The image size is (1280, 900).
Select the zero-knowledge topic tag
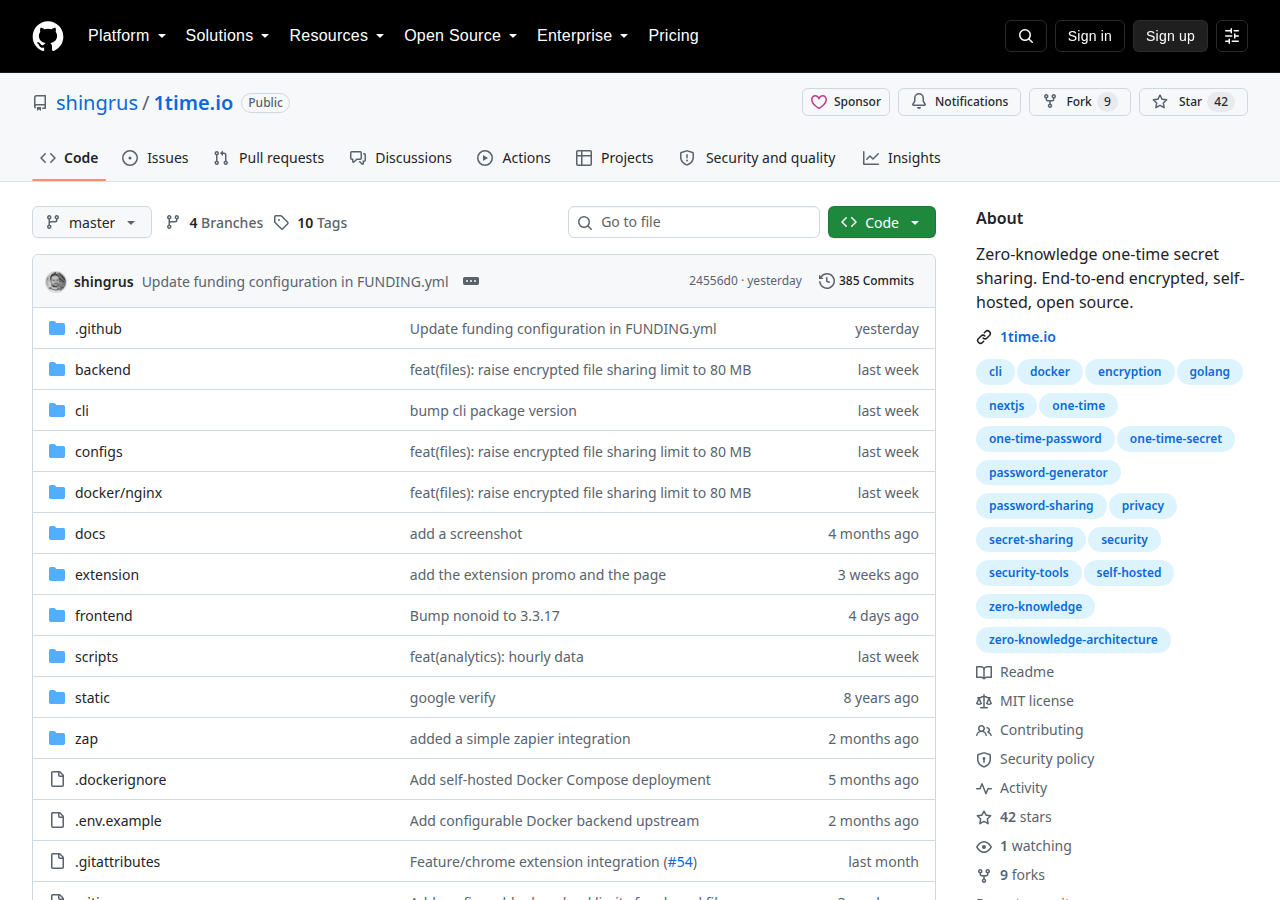[x=1035, y=606]
